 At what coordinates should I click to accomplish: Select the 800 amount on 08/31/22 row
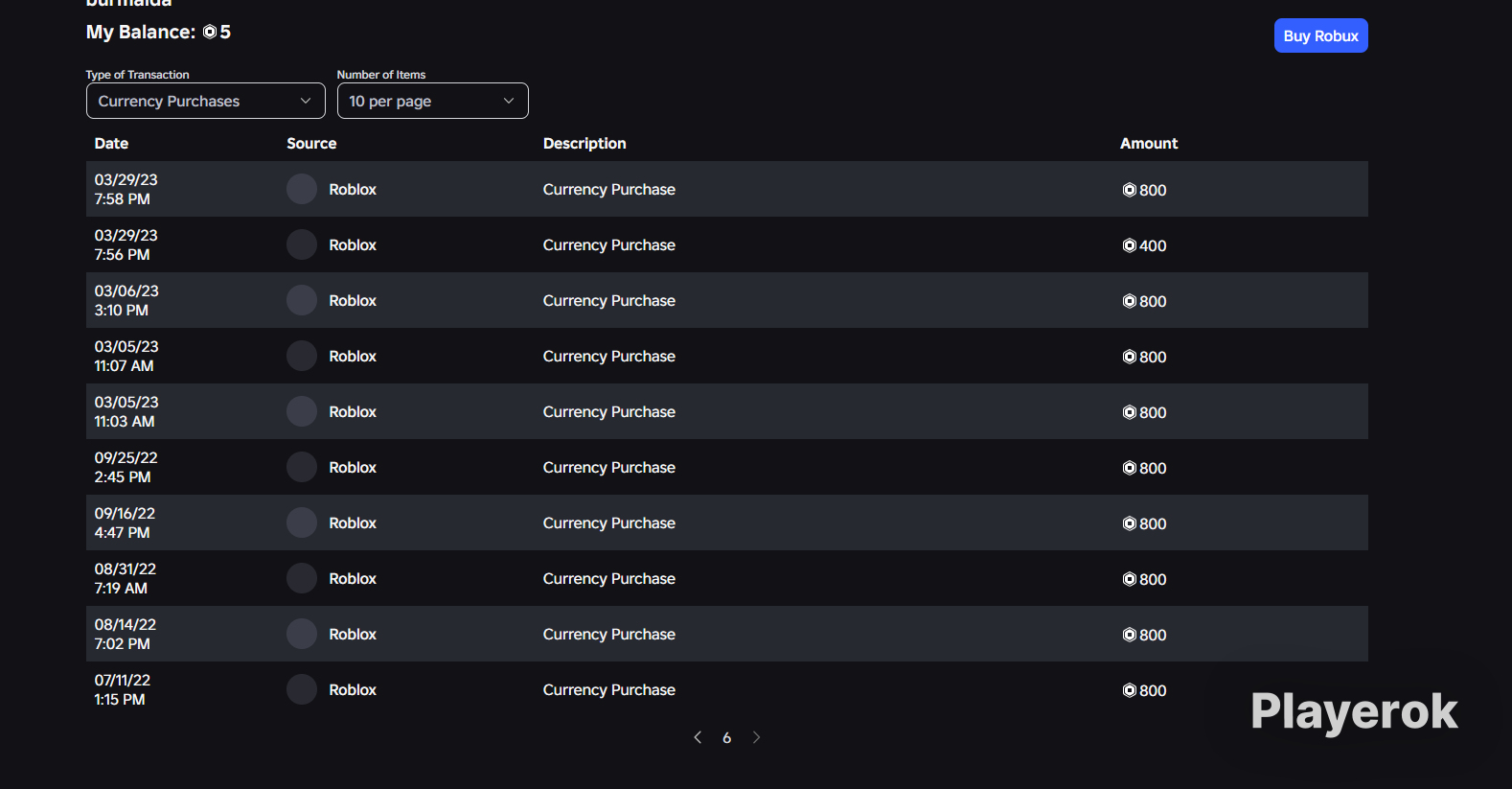point(1153,579)
